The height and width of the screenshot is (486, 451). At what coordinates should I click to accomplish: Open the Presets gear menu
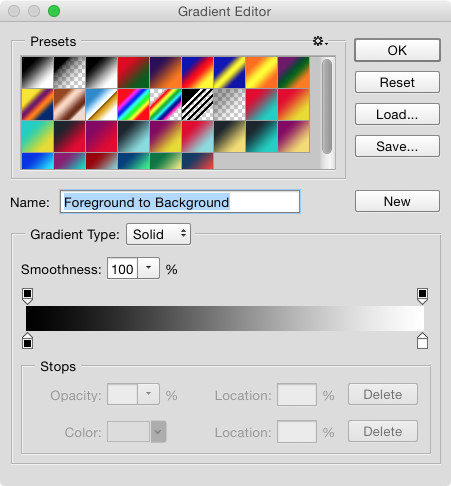tap(320, 41)
